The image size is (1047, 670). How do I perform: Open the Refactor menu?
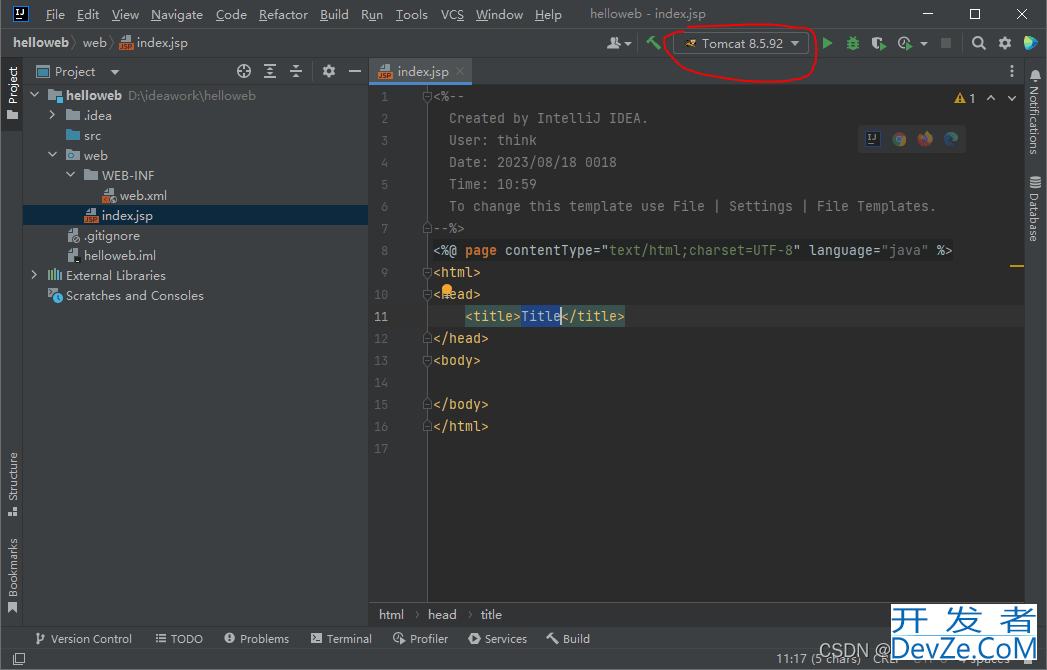click(283, 14)
